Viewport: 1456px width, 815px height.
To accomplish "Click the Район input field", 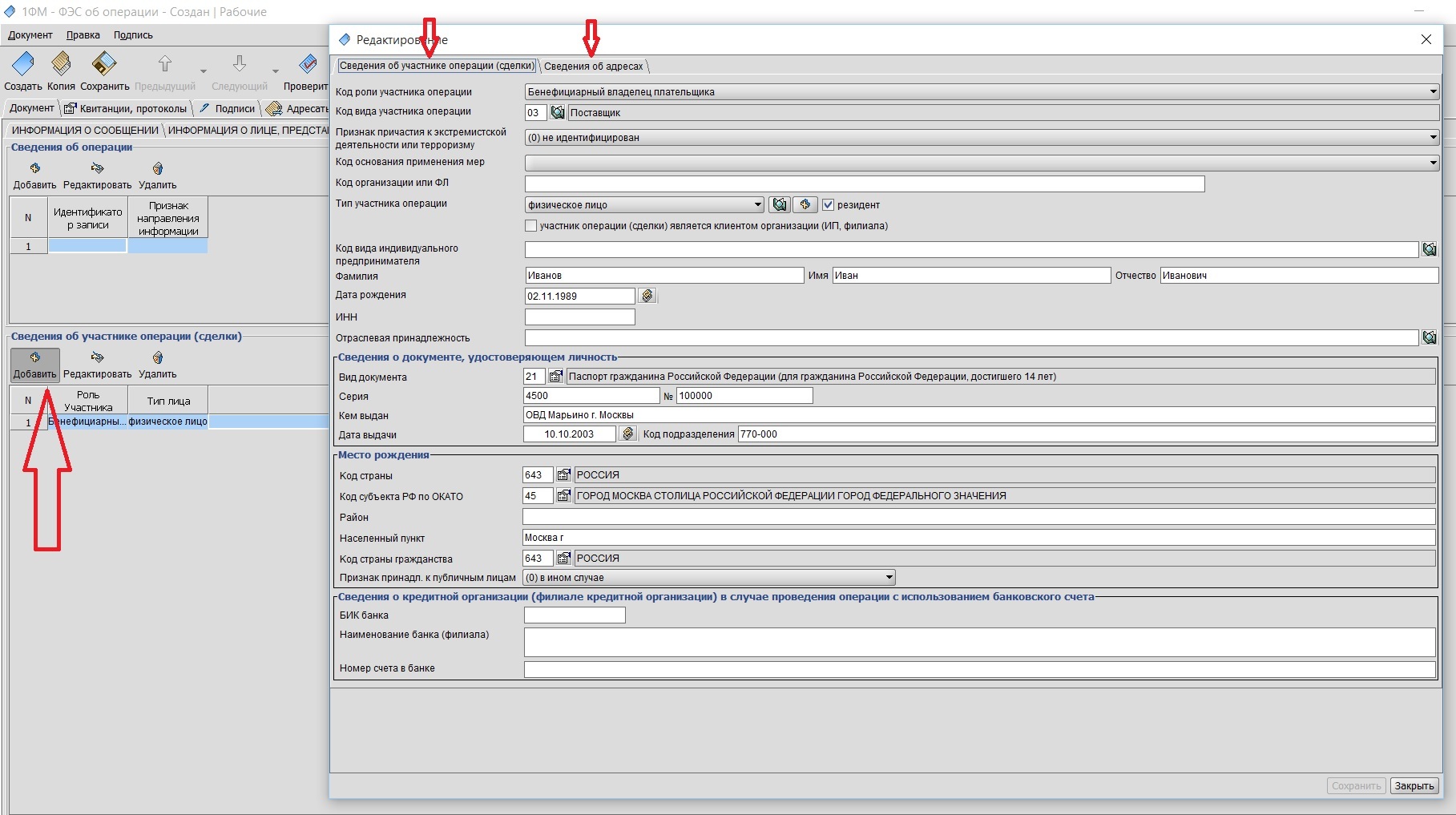I will [x=979, y=516].
